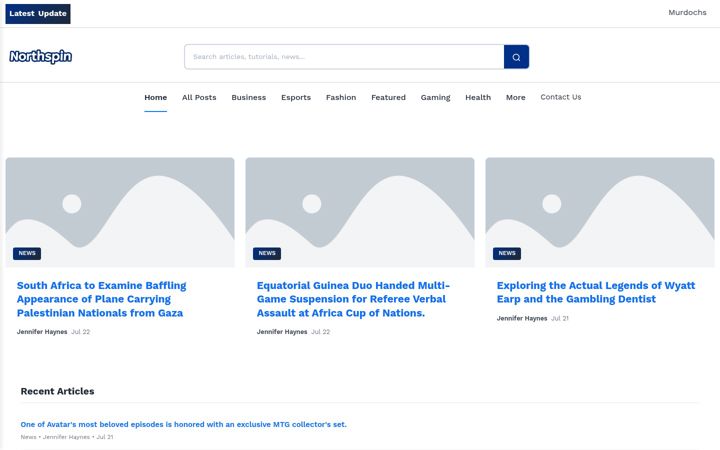Open Equatorial Guinea article thumbnail
This screenshot has height=450, width=720.
coord(360,212)
